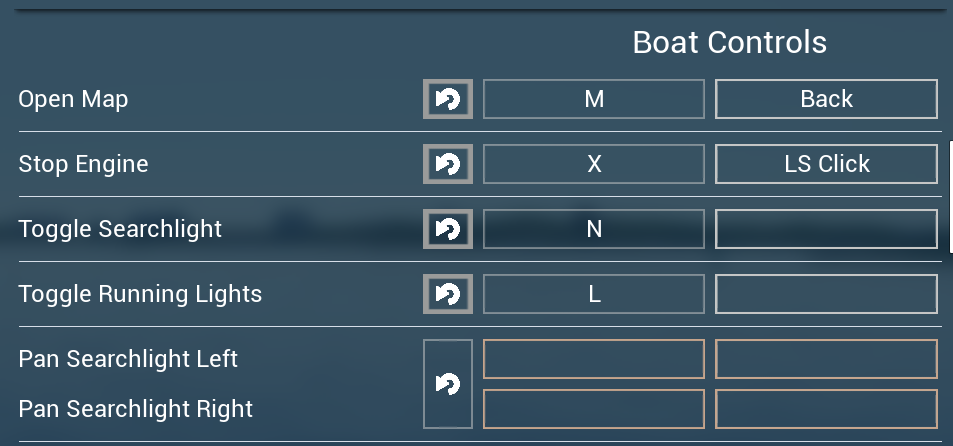Image resolution: width=953 pixels, height=446 pixels.
Task: Reset the Open Map keybinding
Action: (447, 99)
